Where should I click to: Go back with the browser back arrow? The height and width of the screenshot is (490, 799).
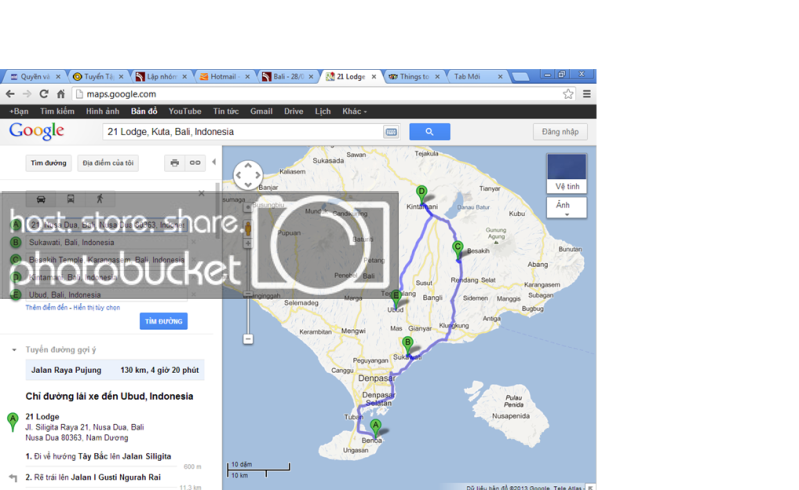10,94
